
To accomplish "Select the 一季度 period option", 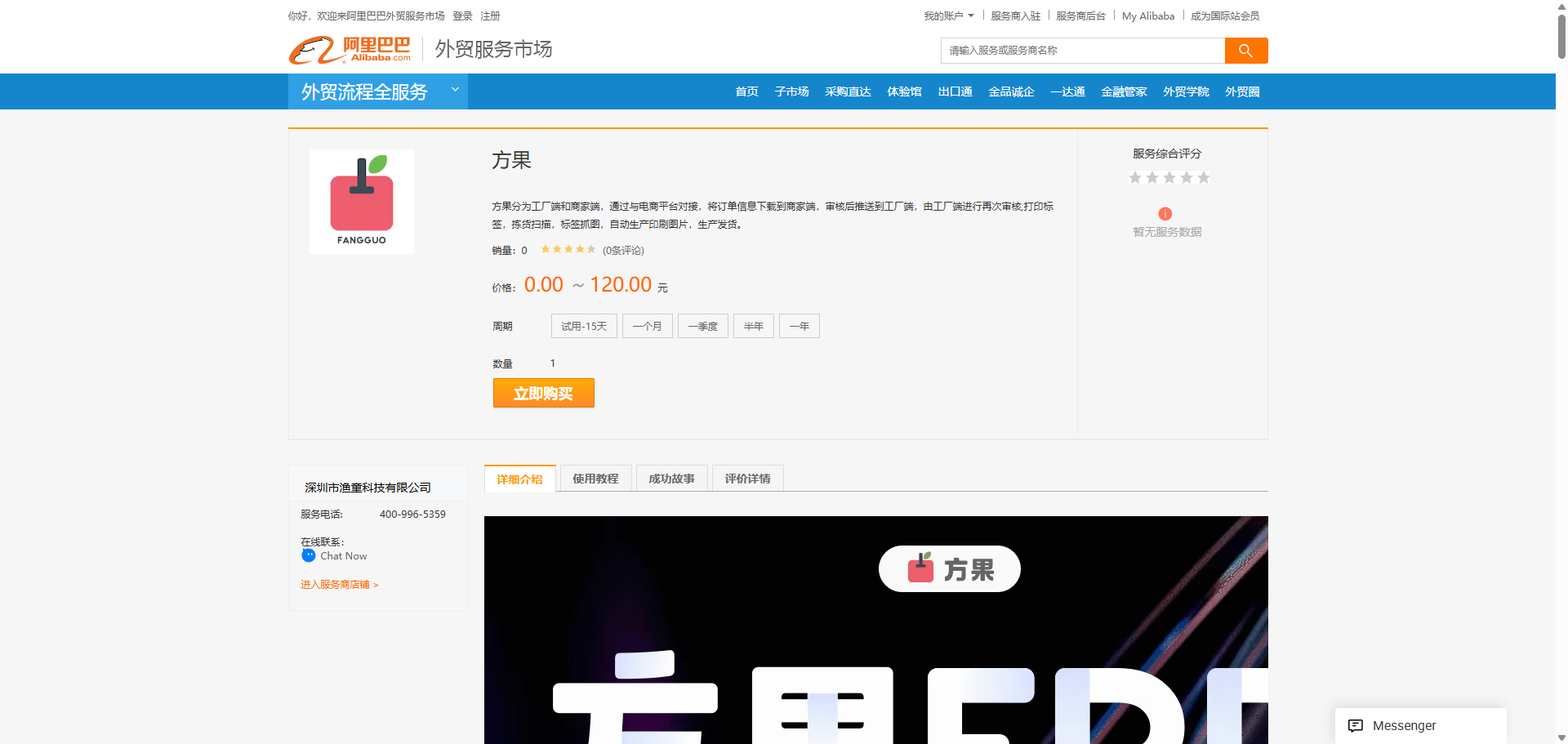I will [x=703, y=326].
